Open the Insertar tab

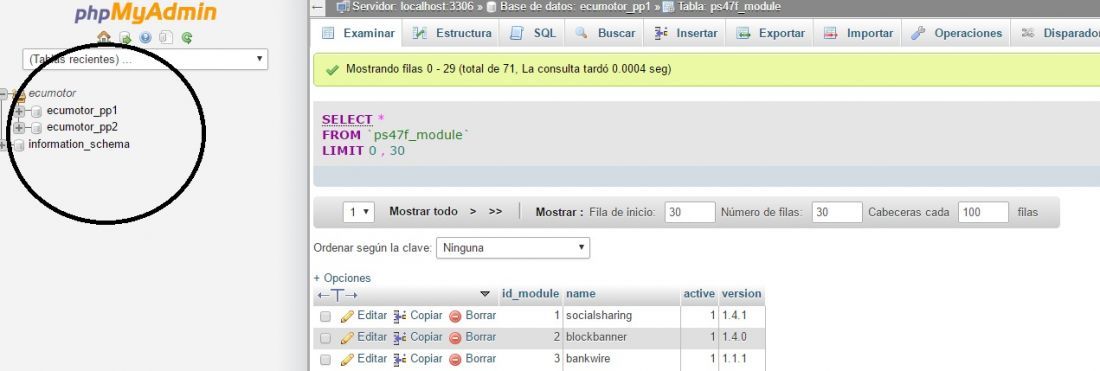(685, 33)
